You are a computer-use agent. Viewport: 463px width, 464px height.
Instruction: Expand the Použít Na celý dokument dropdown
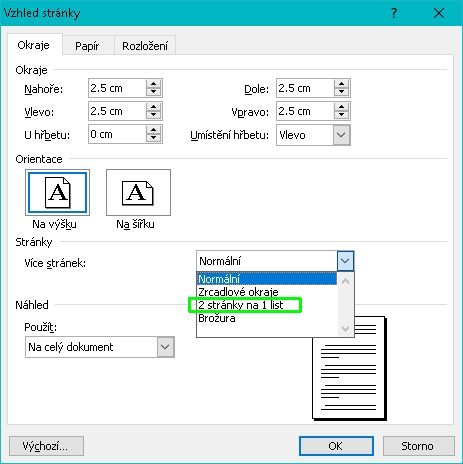pyautogui.click(x=165, y=347)
